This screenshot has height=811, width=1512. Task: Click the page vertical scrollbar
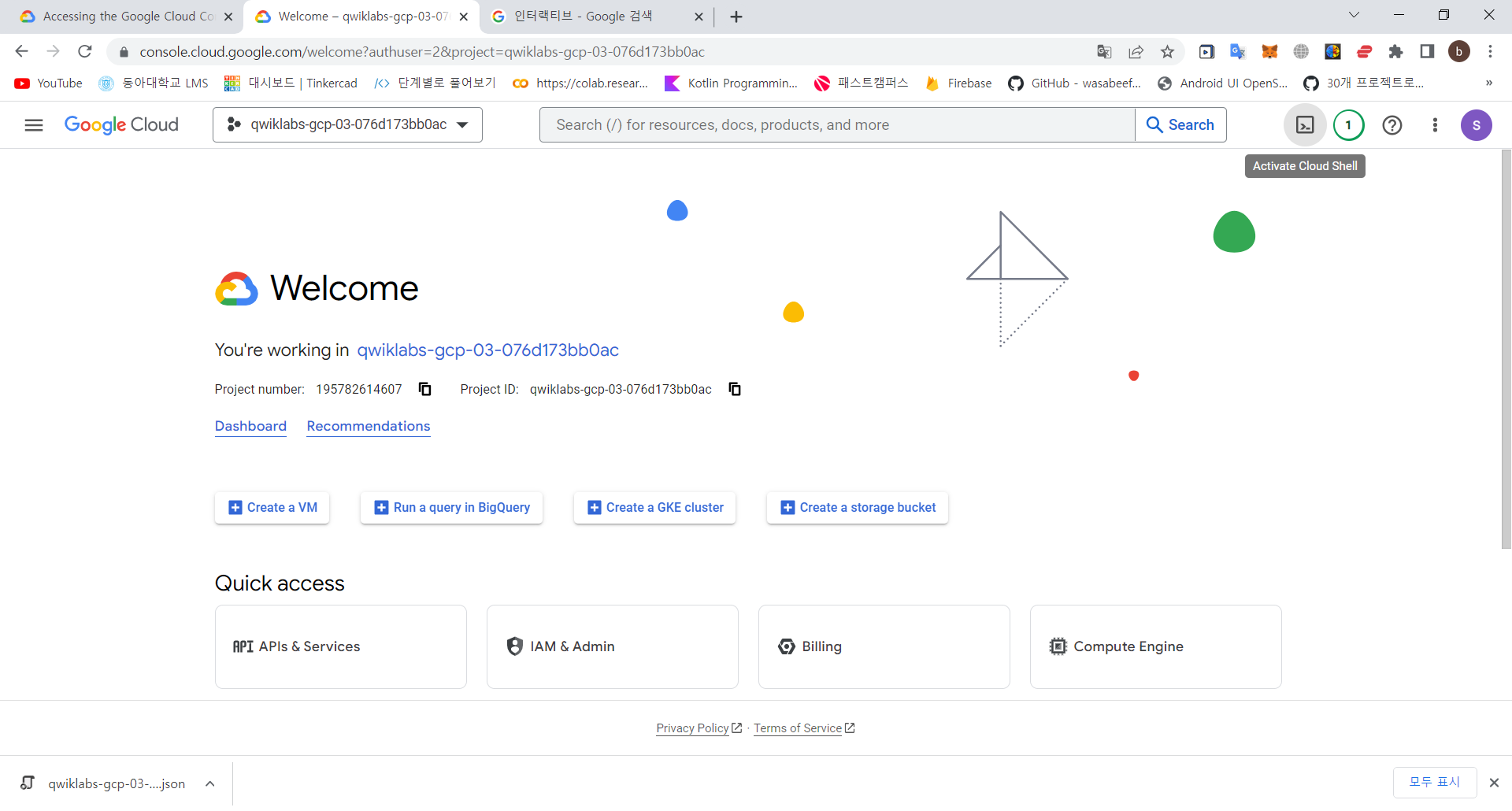pos(1506,349)
